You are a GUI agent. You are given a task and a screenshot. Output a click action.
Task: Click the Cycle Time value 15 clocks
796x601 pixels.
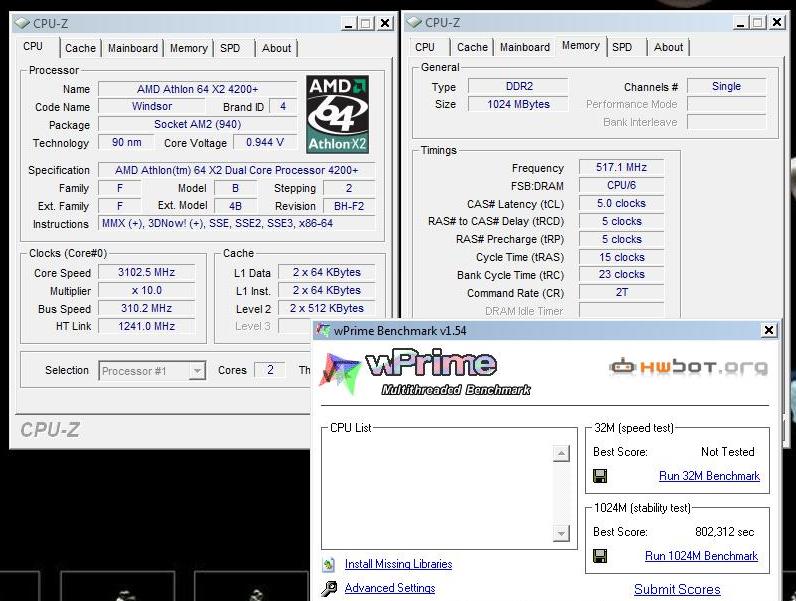621,257
